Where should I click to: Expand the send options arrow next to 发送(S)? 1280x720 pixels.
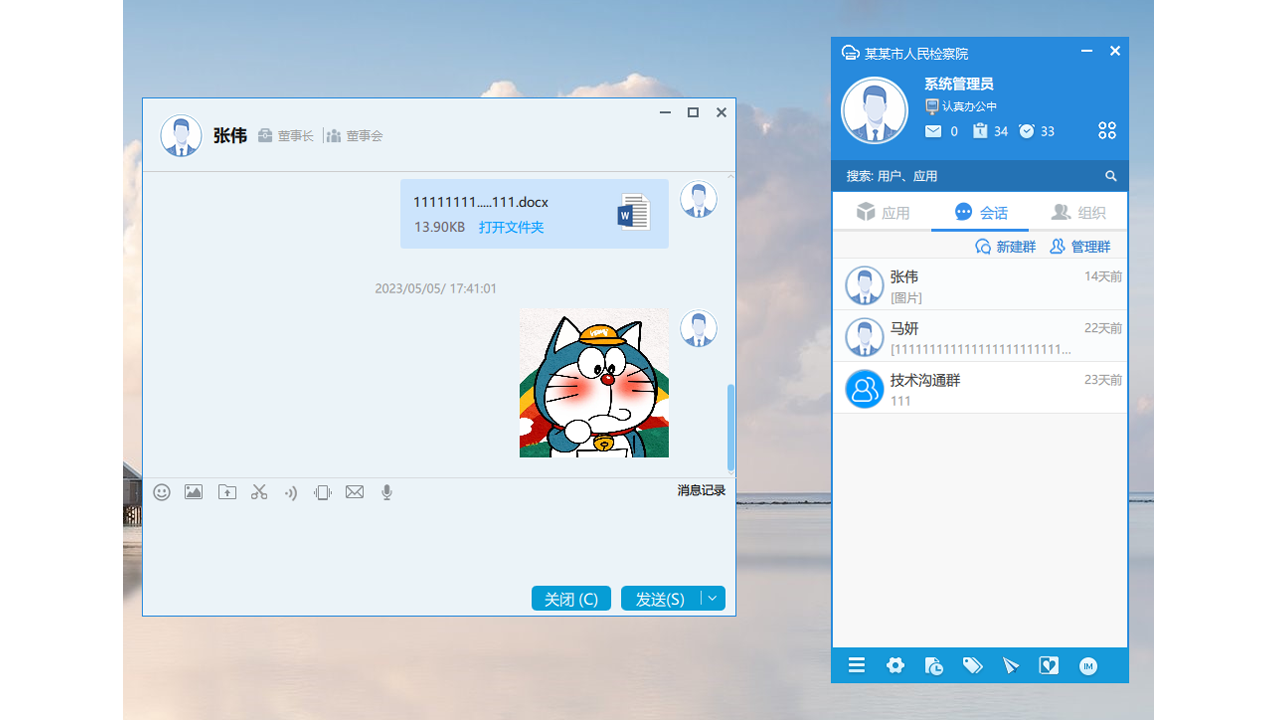point(713,598)
